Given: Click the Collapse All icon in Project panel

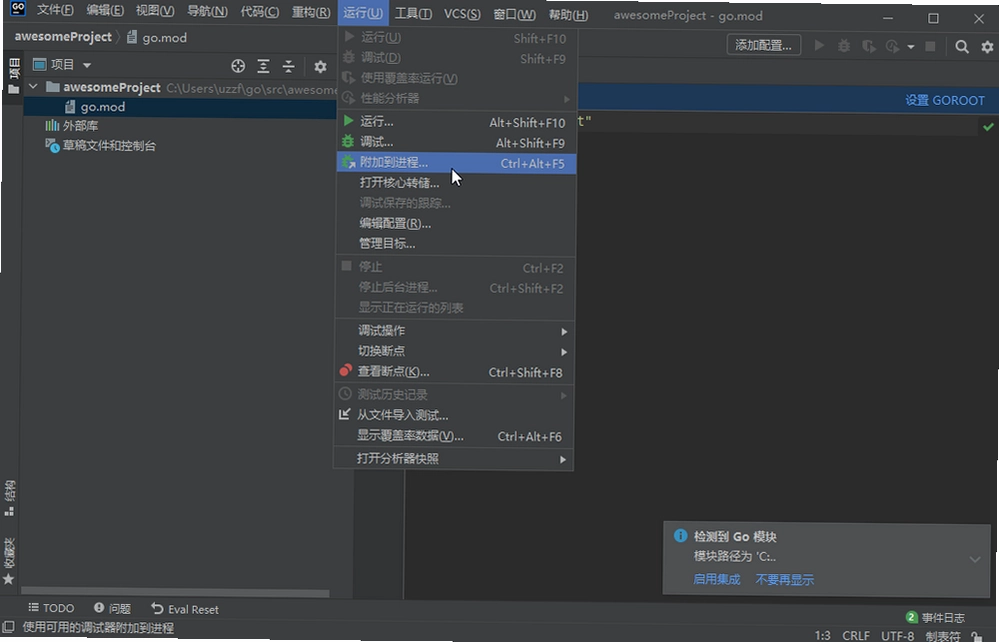Looking at the screenshot, I should 289,66.
